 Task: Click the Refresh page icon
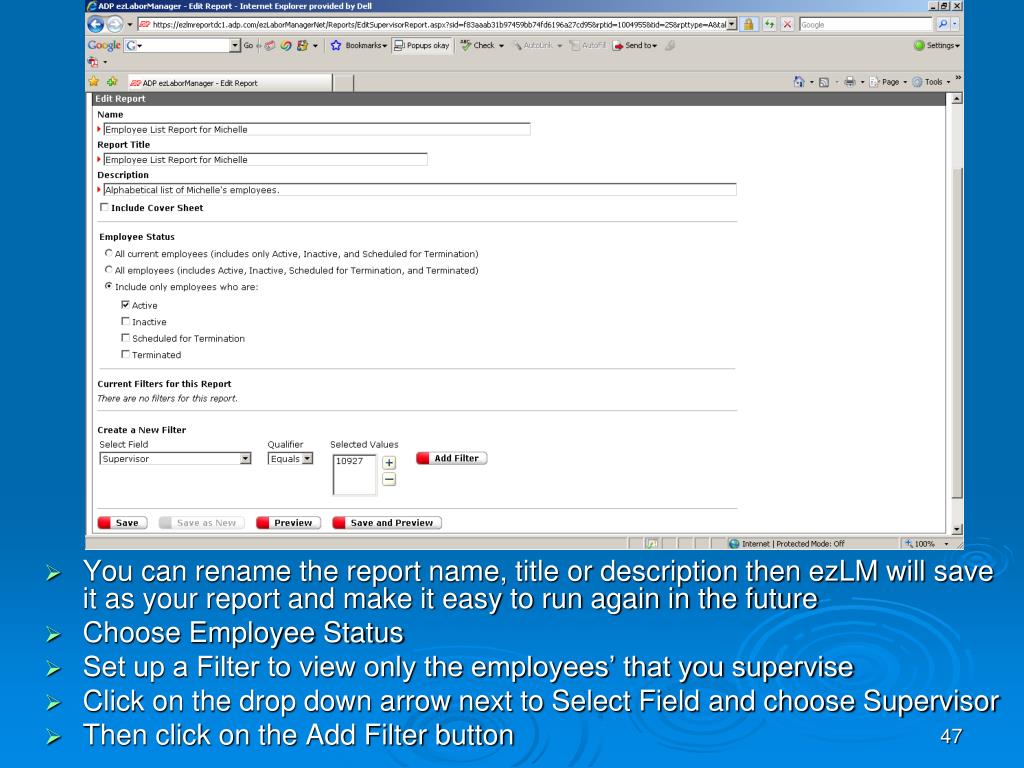769,24
